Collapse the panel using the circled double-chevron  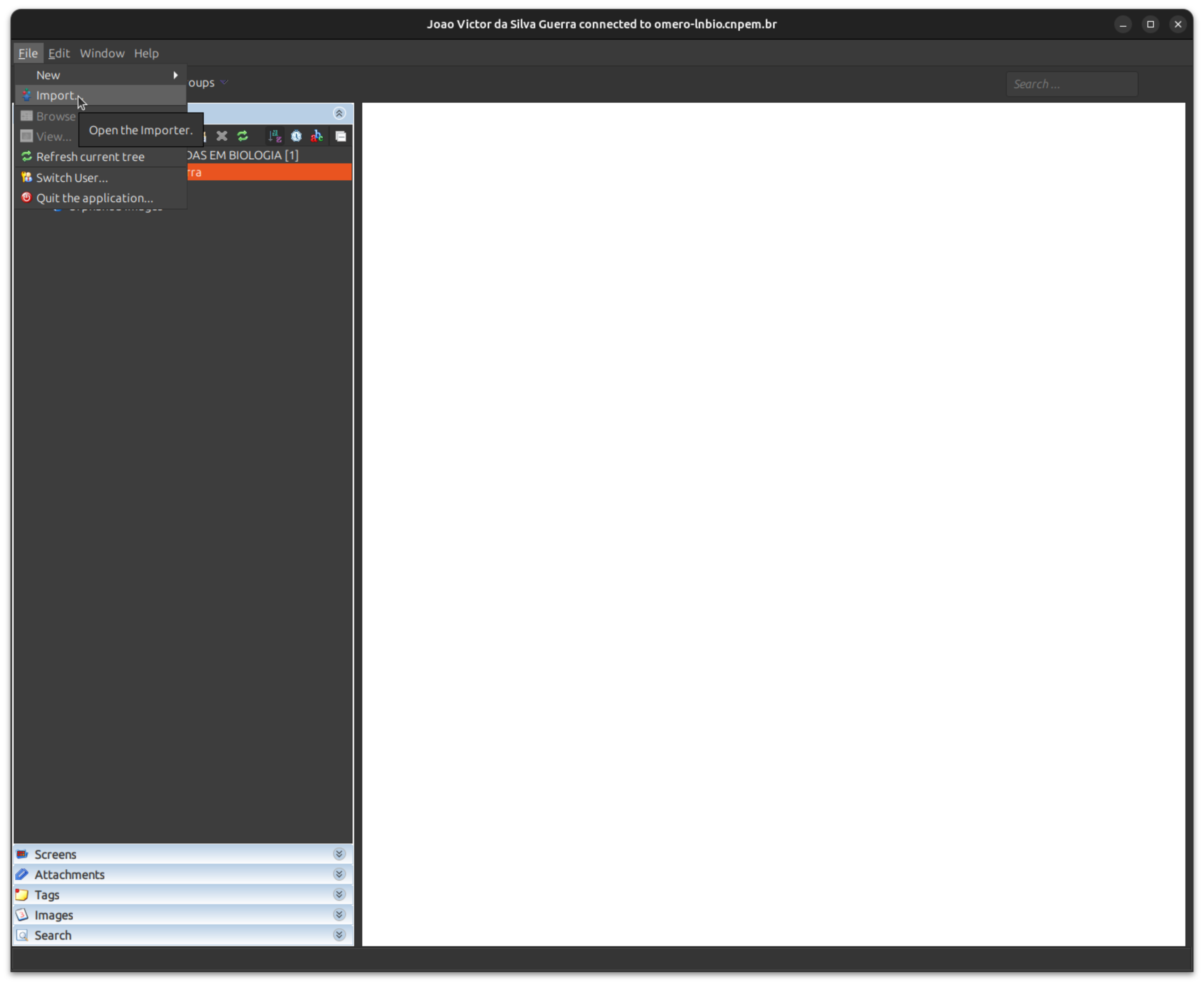coord(339,113)
